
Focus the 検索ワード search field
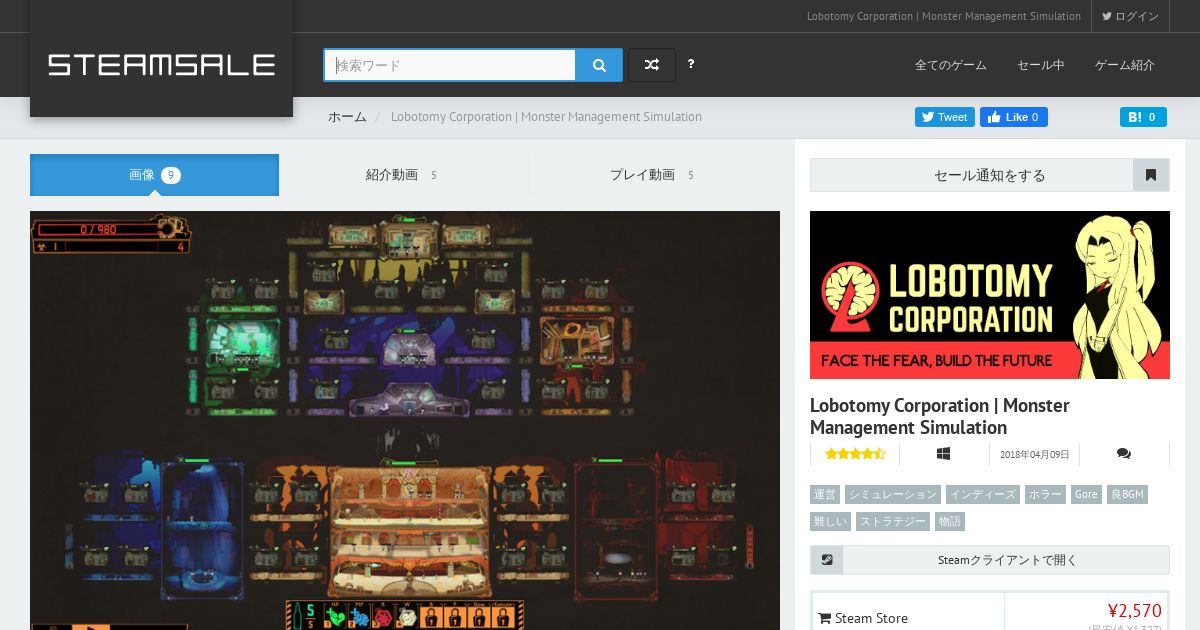[x=450, y=65]
